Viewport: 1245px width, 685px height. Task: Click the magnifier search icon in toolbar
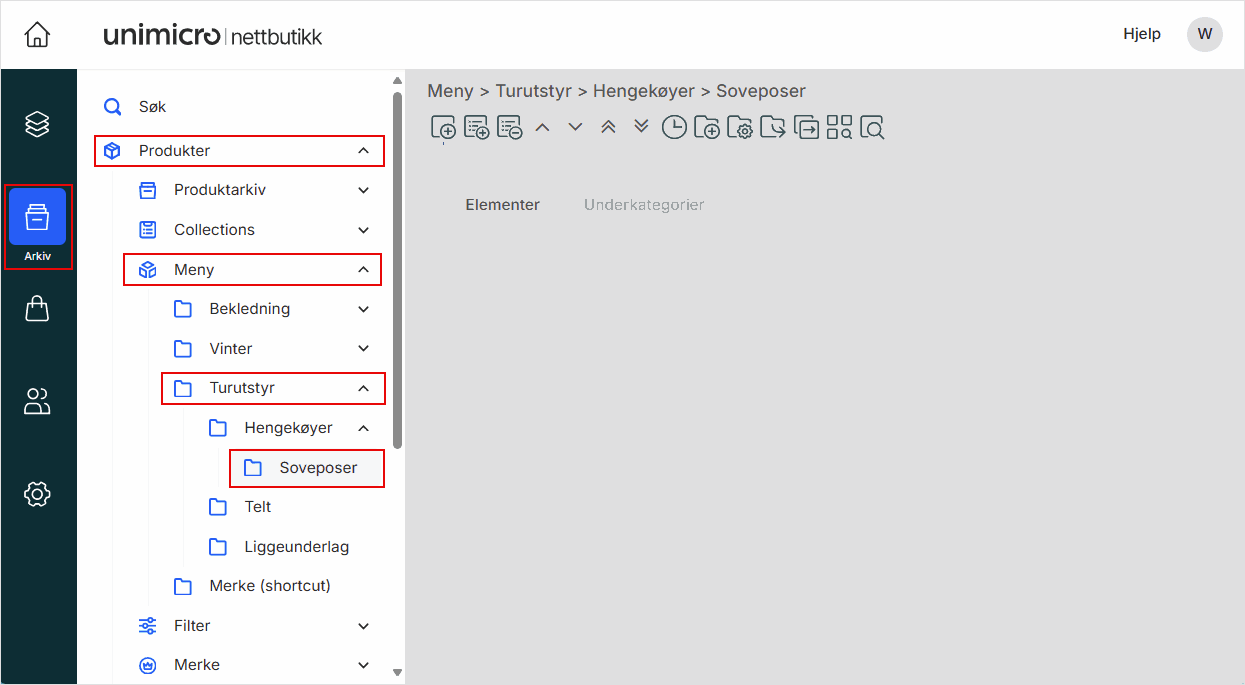click(872, 128)
